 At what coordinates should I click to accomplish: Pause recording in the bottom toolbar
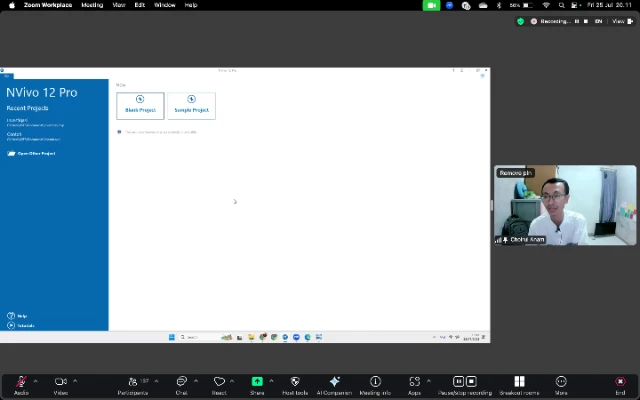click(x=458, y=381)
